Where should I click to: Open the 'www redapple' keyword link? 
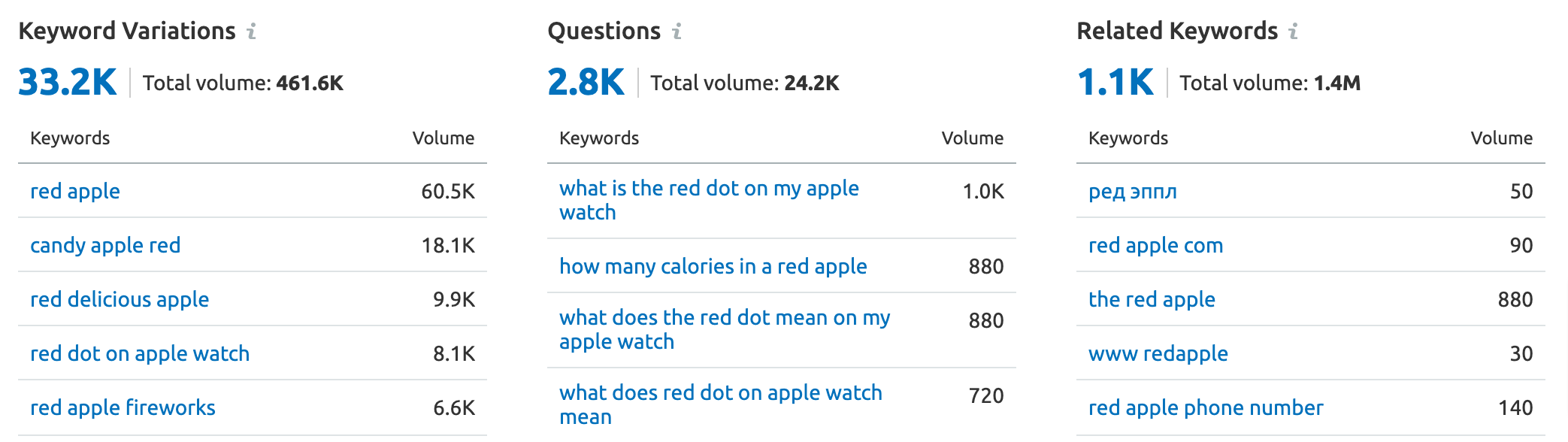point(1158,353)
